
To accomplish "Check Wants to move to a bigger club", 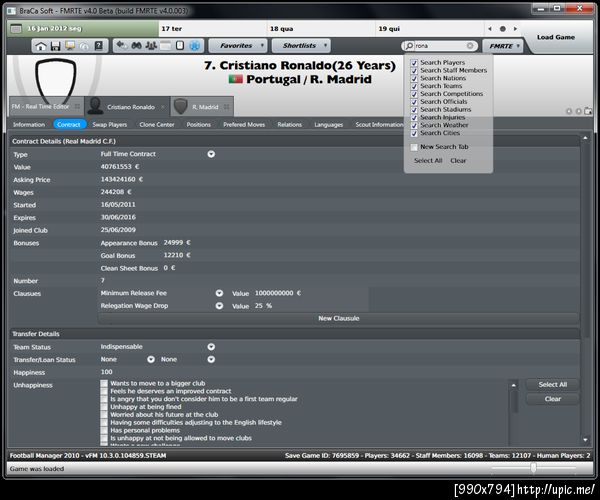I will coord(104,383).
